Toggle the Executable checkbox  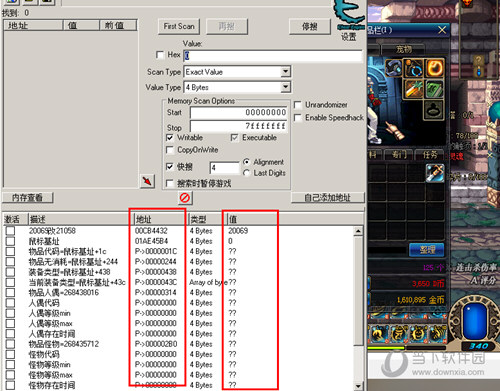click(x=235, y=137)
